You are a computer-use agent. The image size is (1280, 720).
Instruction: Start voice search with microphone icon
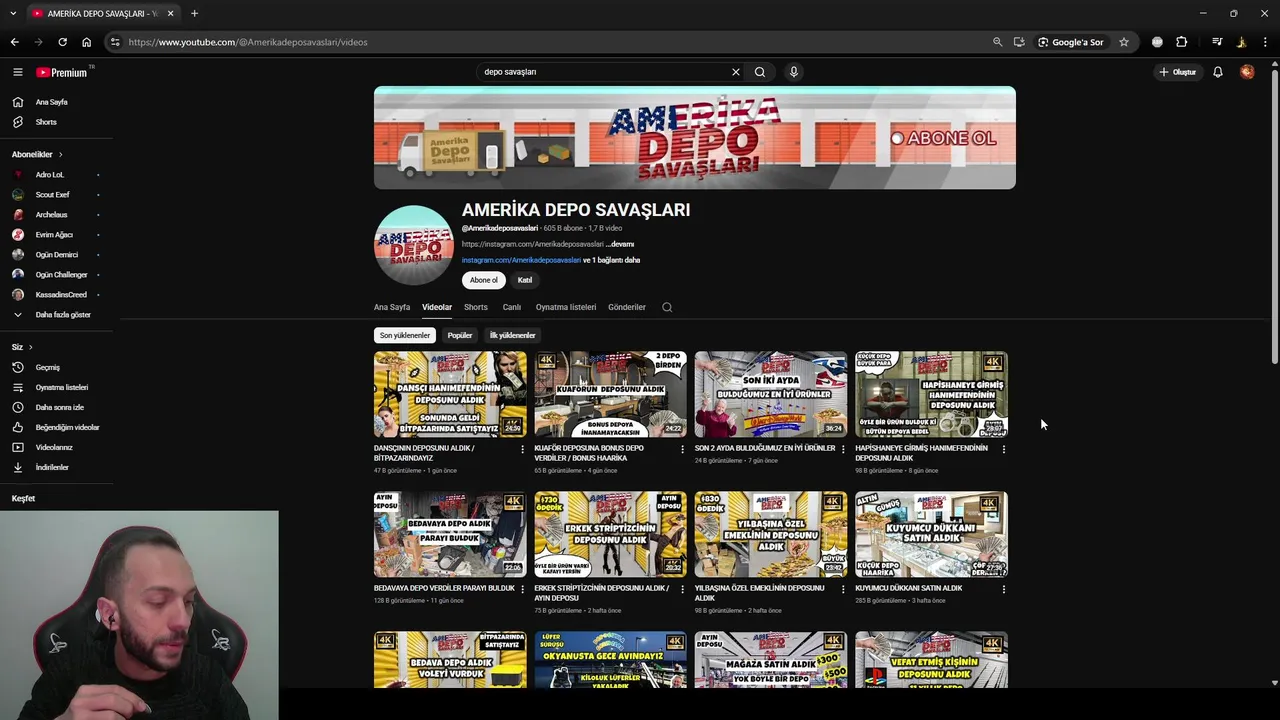[794, 72]
